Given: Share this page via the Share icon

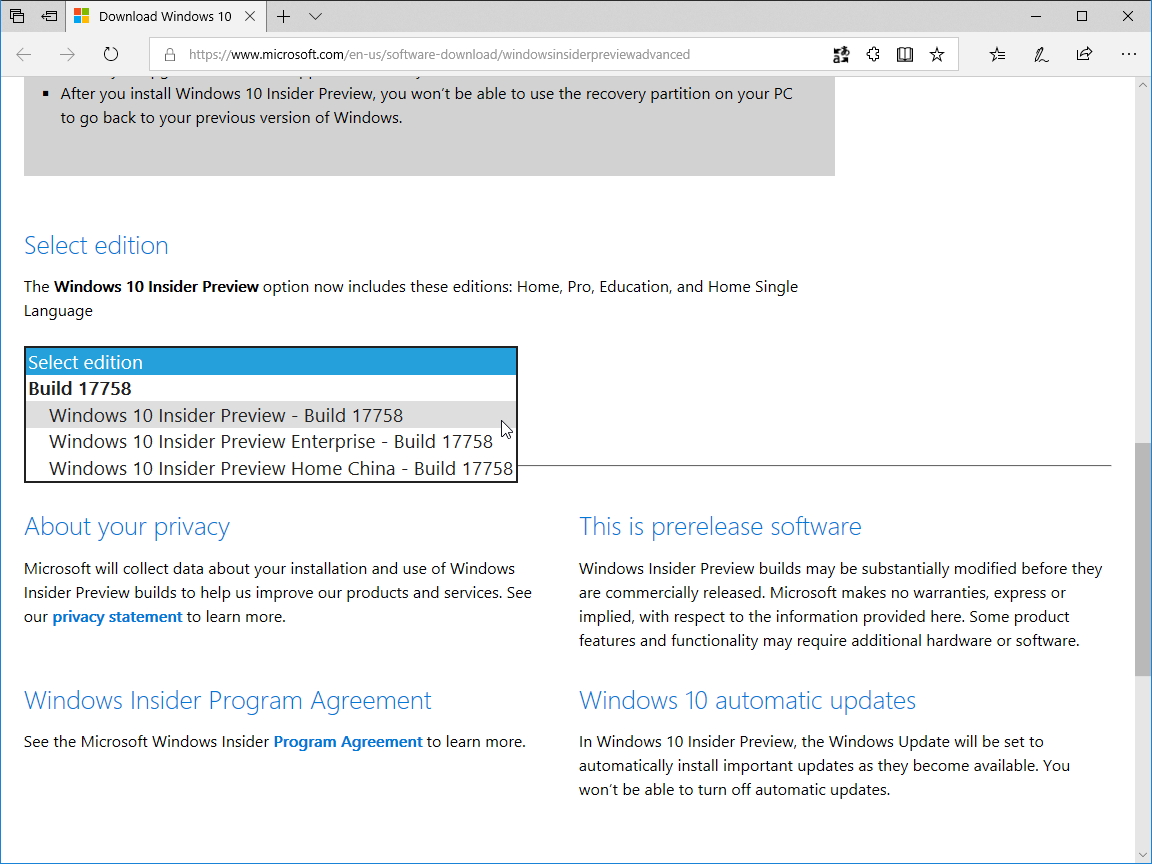Looking at the screenshot, I should (x=1084, y=55).
